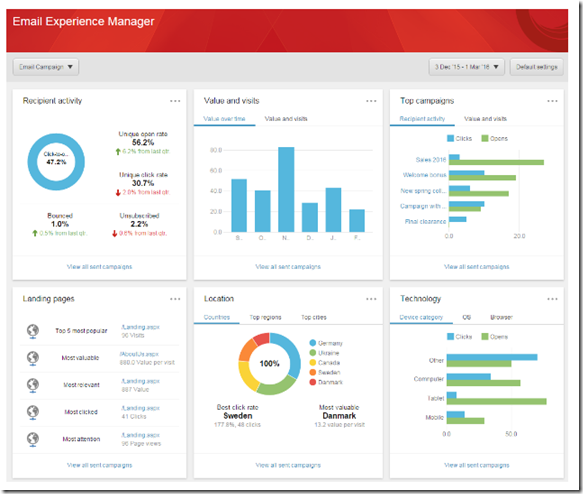583x494 pixels.
Task: Click the Tablet row label in Technology
Action: tap(436, 398)
